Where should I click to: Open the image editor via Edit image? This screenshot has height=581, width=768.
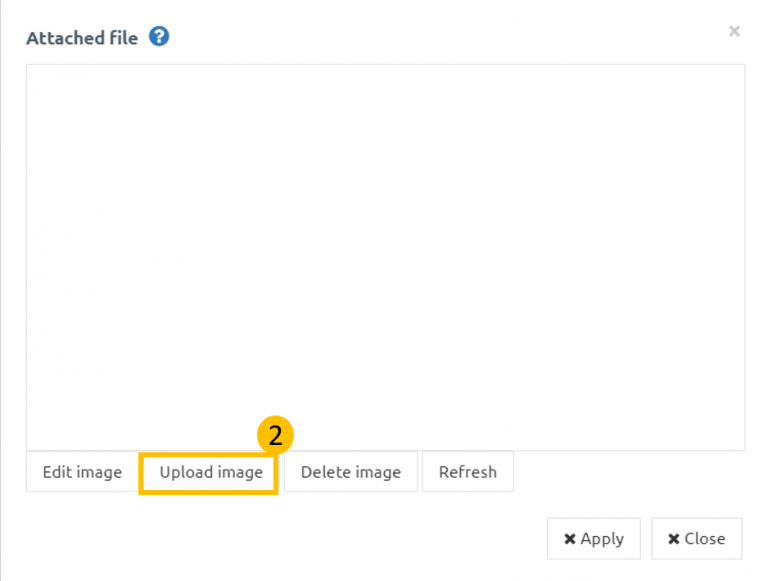coord(82,472)
